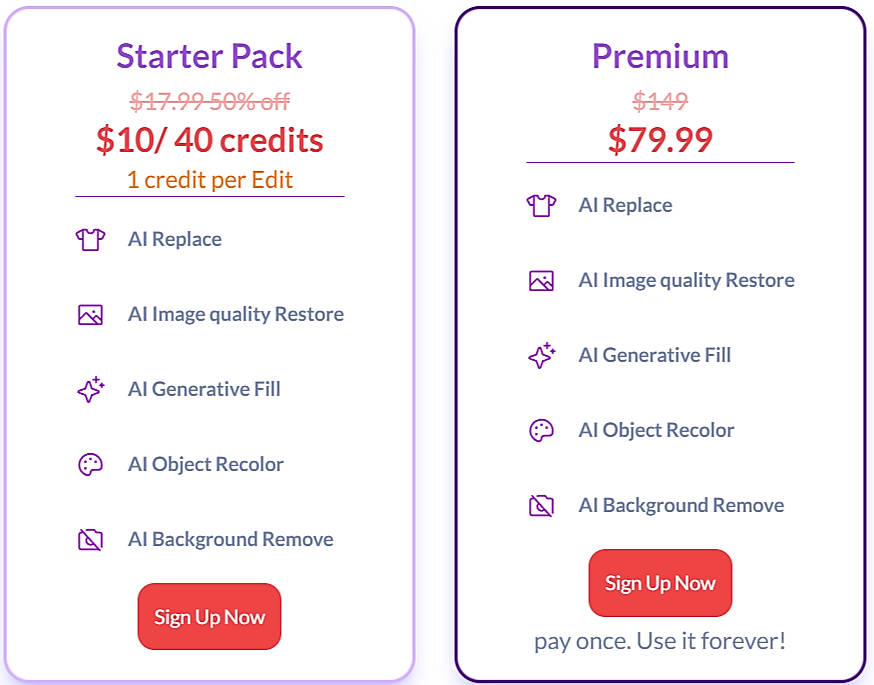Click the AI Generative Fill sparkles icon in Premium
874x685 pixels.
click(x=541, y=355)
